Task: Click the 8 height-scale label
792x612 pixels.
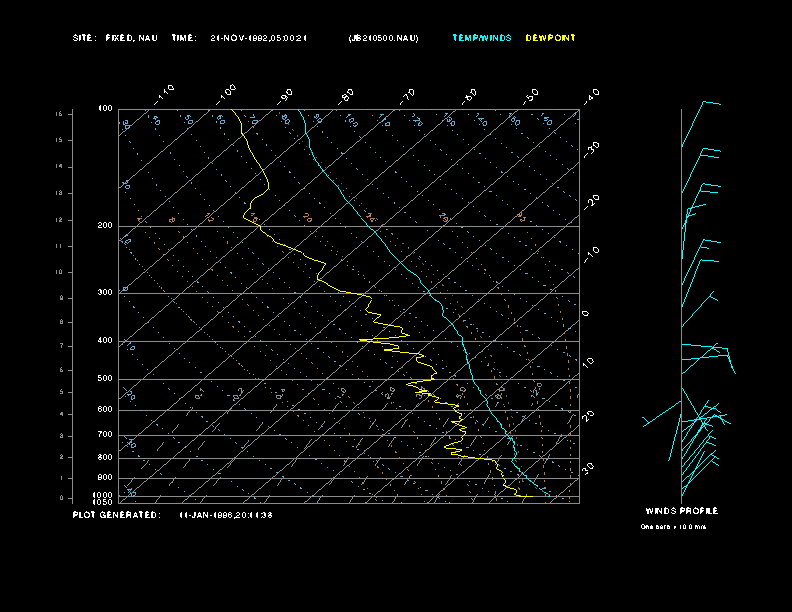Action: pos(62,322)
